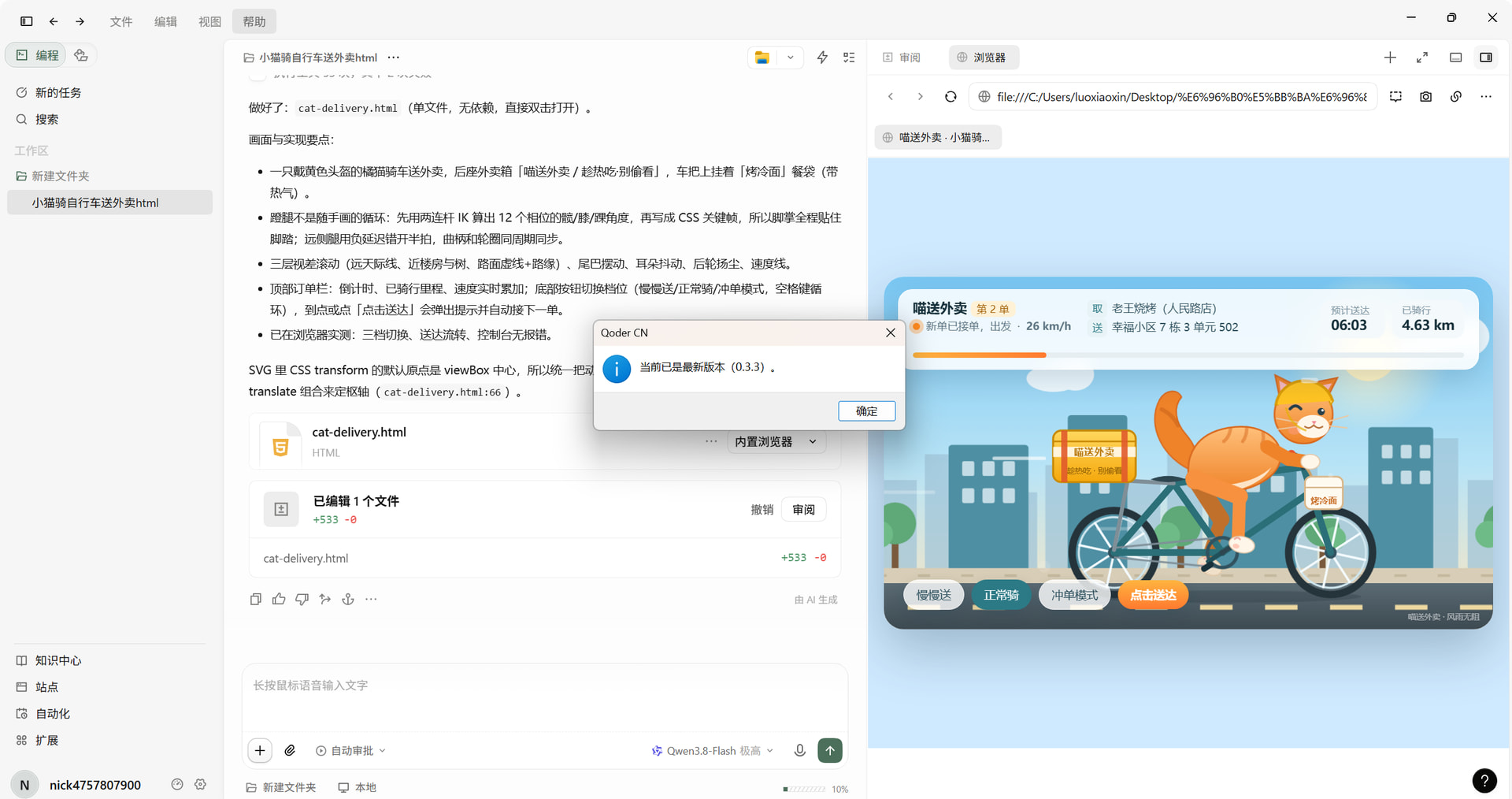Open the task list icon in chat header
Image resolution: width=1512 pixels, height=799 pixels.
point(849,58)
